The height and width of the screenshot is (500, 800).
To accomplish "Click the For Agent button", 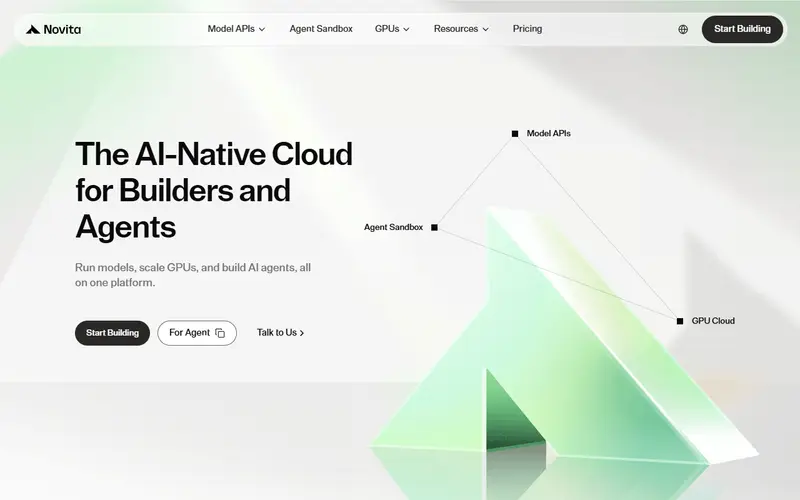I will (x=197, y=333).
